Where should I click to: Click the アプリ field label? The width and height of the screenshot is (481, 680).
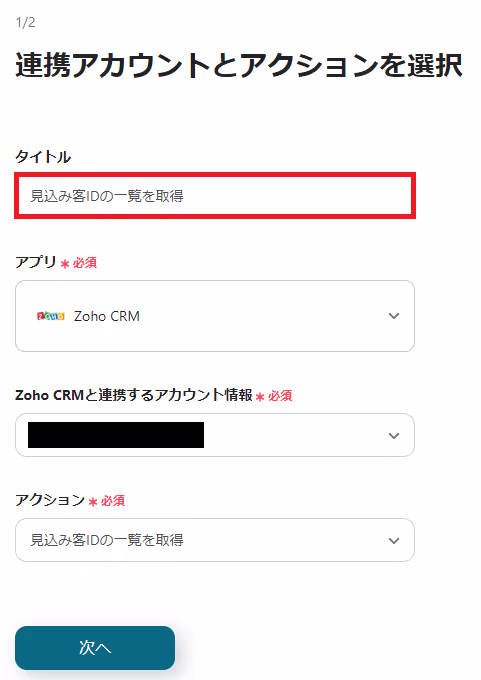click(x=36, y=262)
